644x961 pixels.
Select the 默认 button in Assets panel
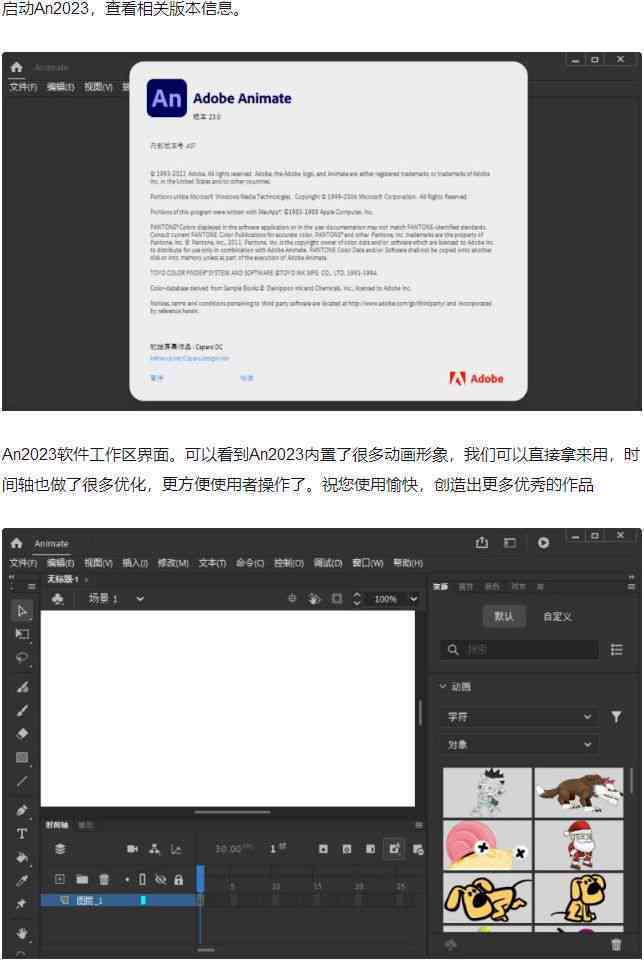point(504,616)
